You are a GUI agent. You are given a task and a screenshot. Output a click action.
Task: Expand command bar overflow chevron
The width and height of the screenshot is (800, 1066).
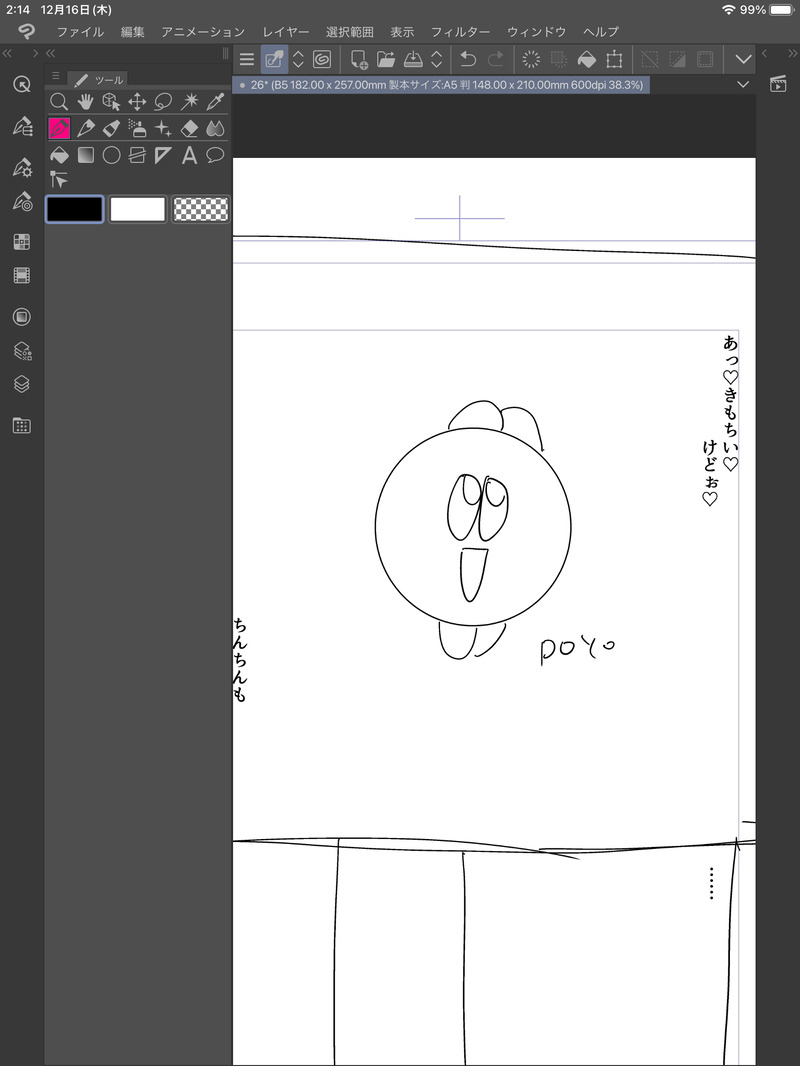[x=744, y=59]
